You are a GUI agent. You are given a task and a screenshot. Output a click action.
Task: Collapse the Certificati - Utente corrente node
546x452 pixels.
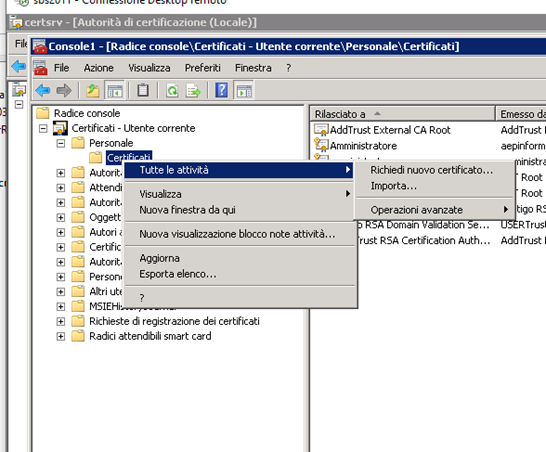pos(43,128)
